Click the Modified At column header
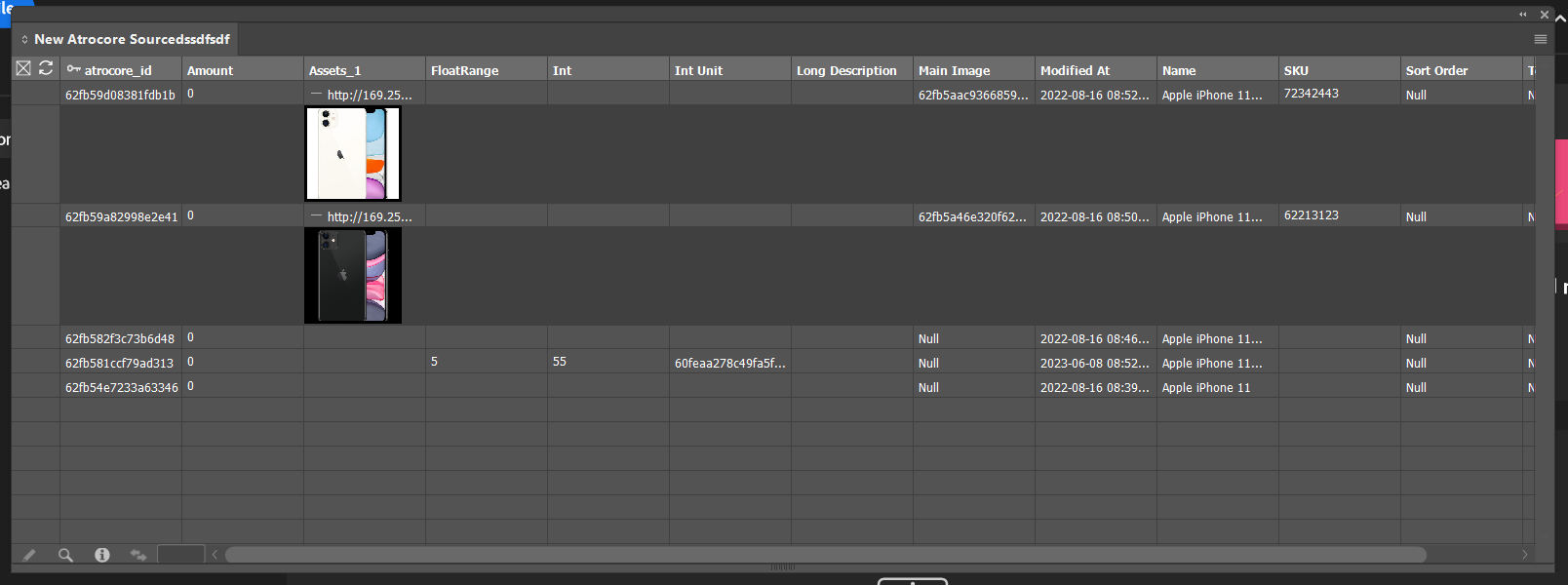This screenshot has width=1568, height=585. tap(1075, 70)
